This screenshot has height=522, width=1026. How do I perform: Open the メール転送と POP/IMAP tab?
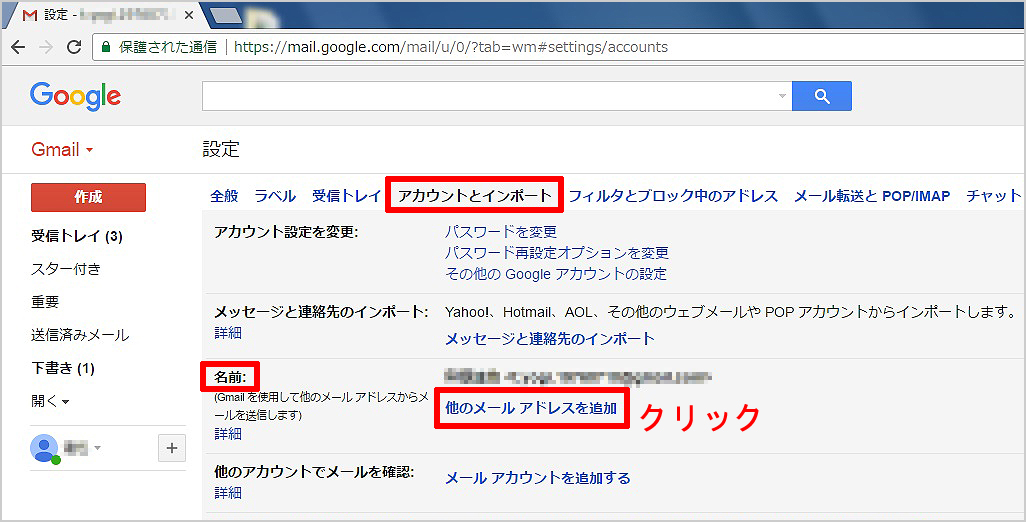point(872,196)
